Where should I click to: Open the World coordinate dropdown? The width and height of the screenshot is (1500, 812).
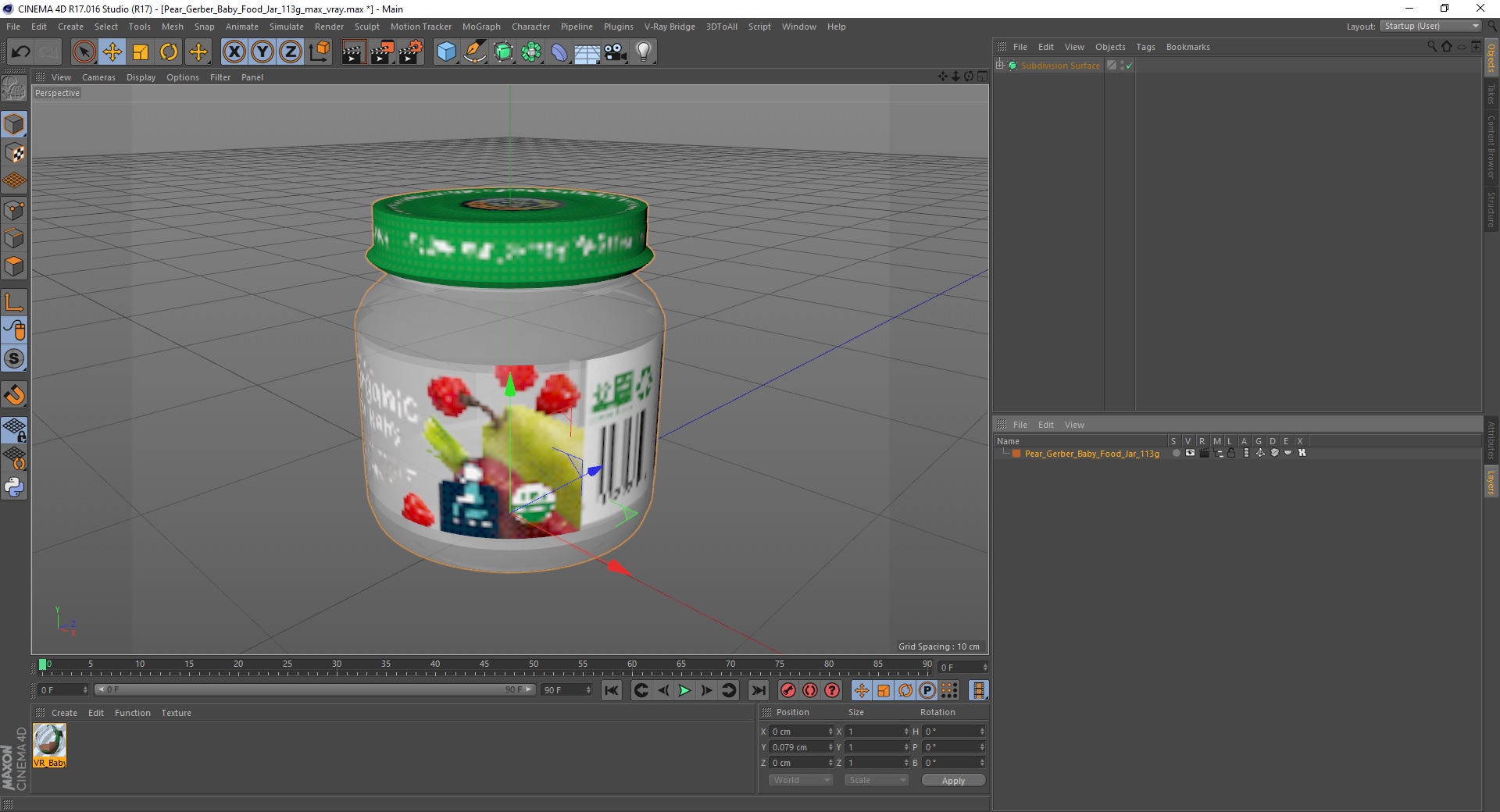coord(801,780)
